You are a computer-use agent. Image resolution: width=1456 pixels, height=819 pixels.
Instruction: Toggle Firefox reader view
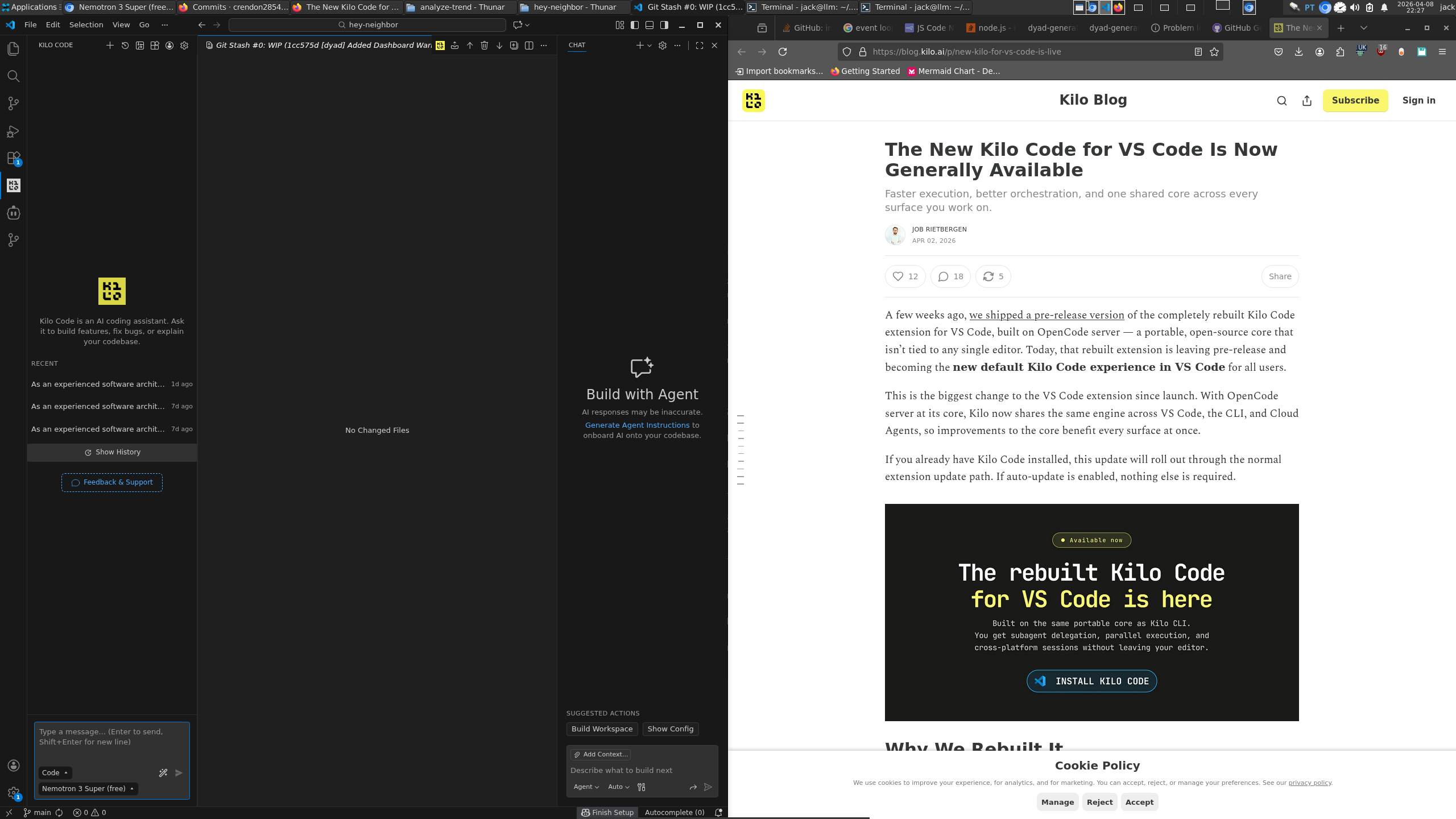pos(1198,52)
